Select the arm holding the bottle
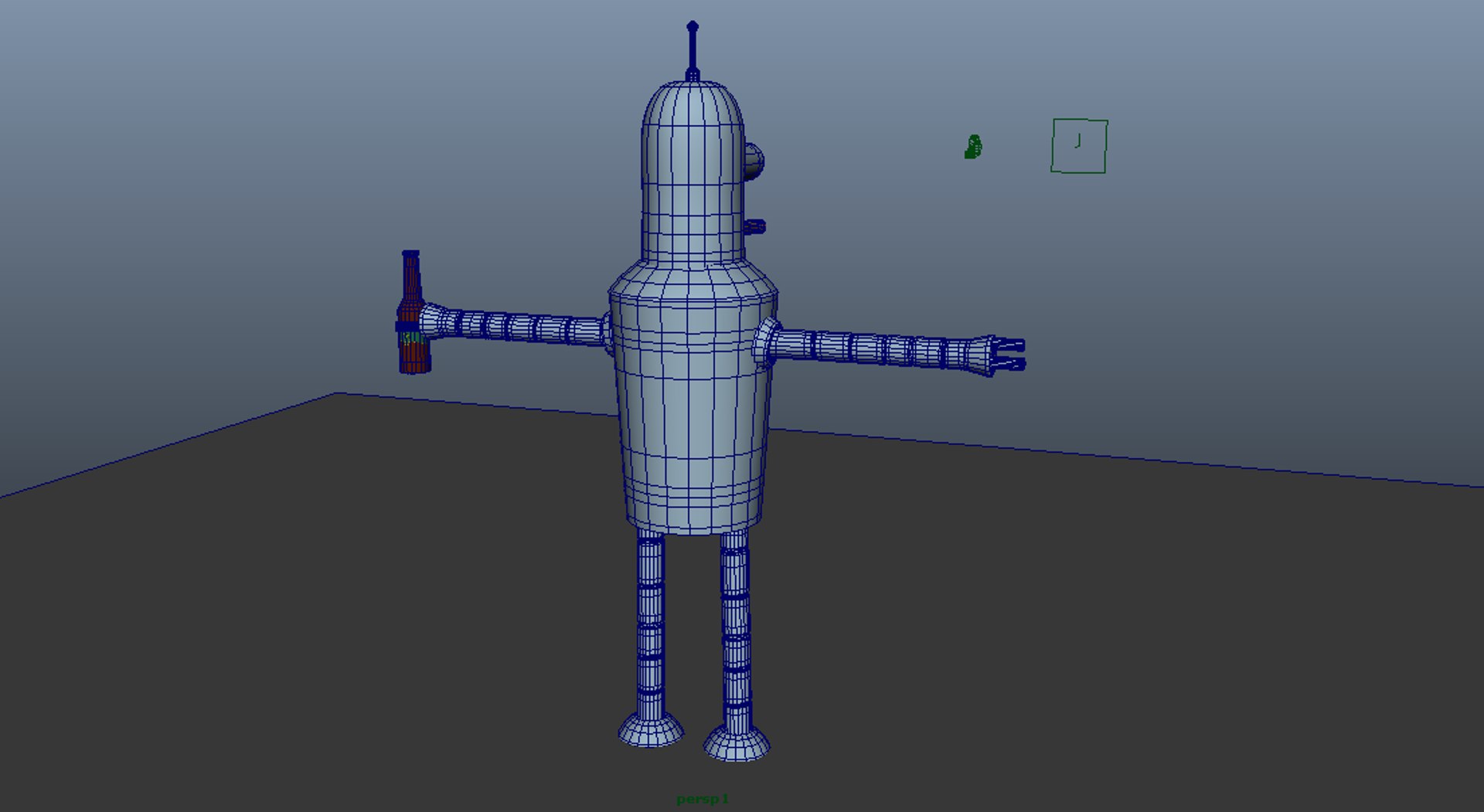1484x812 pixels. pyautogui.click(x=514, y=326)
